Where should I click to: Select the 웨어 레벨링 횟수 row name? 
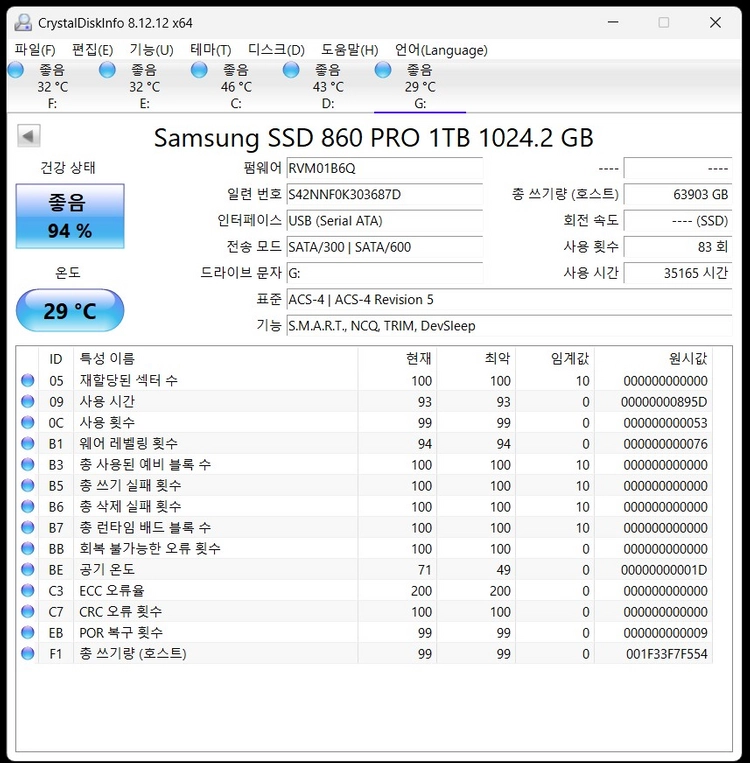point(128,443)
